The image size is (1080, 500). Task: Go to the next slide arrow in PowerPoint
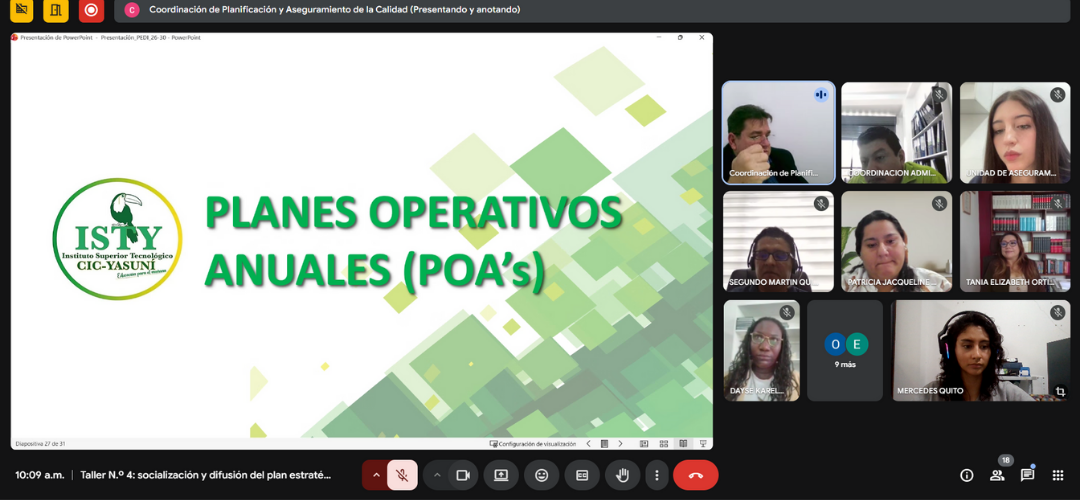[x=620, y=443]
